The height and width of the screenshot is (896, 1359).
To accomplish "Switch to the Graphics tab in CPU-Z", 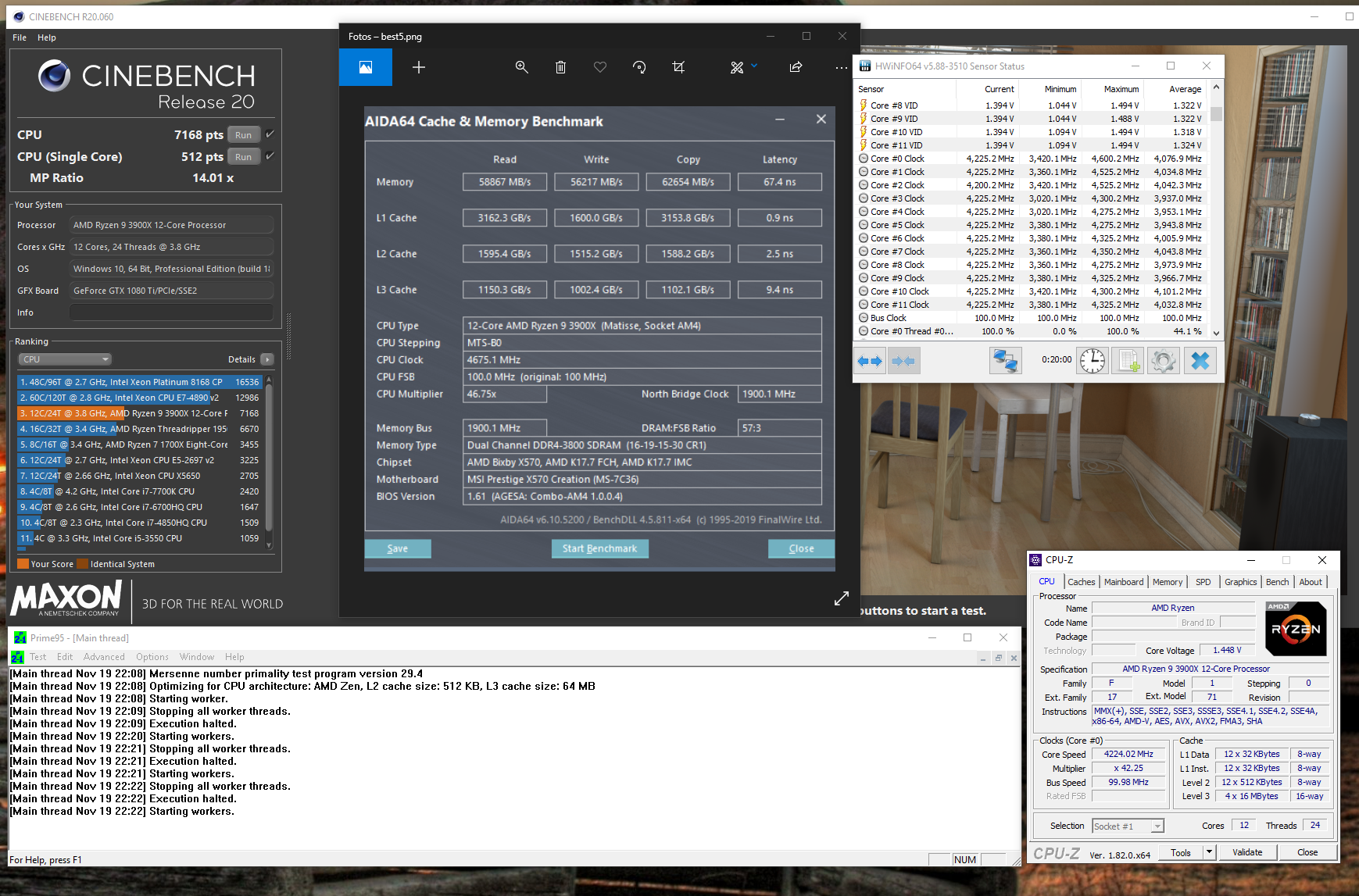I will click(x=1241, y=582).
